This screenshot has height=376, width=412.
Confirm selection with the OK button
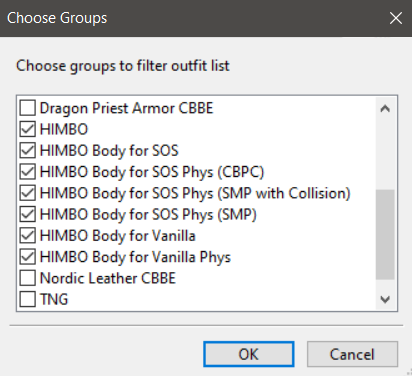click(x=249, y=354)
